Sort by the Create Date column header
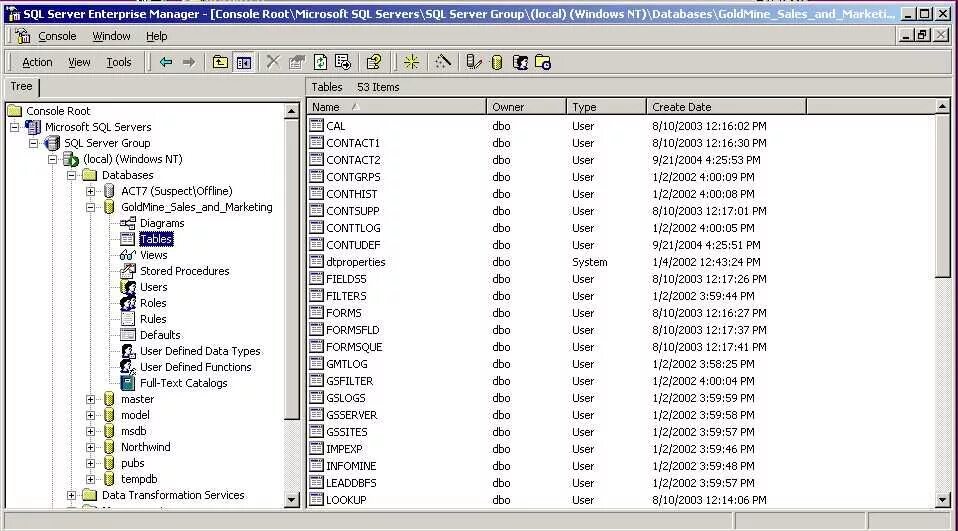The height and width of the screenshot is (531, 958). tap(726, 107)
